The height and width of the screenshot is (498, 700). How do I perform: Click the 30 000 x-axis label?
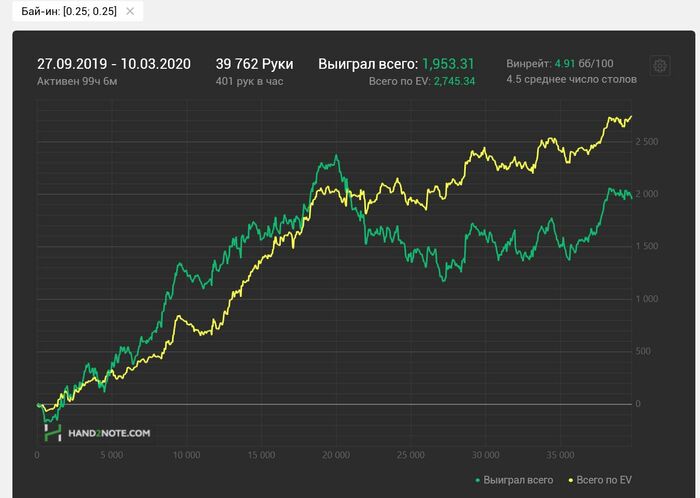coord(486,455)
